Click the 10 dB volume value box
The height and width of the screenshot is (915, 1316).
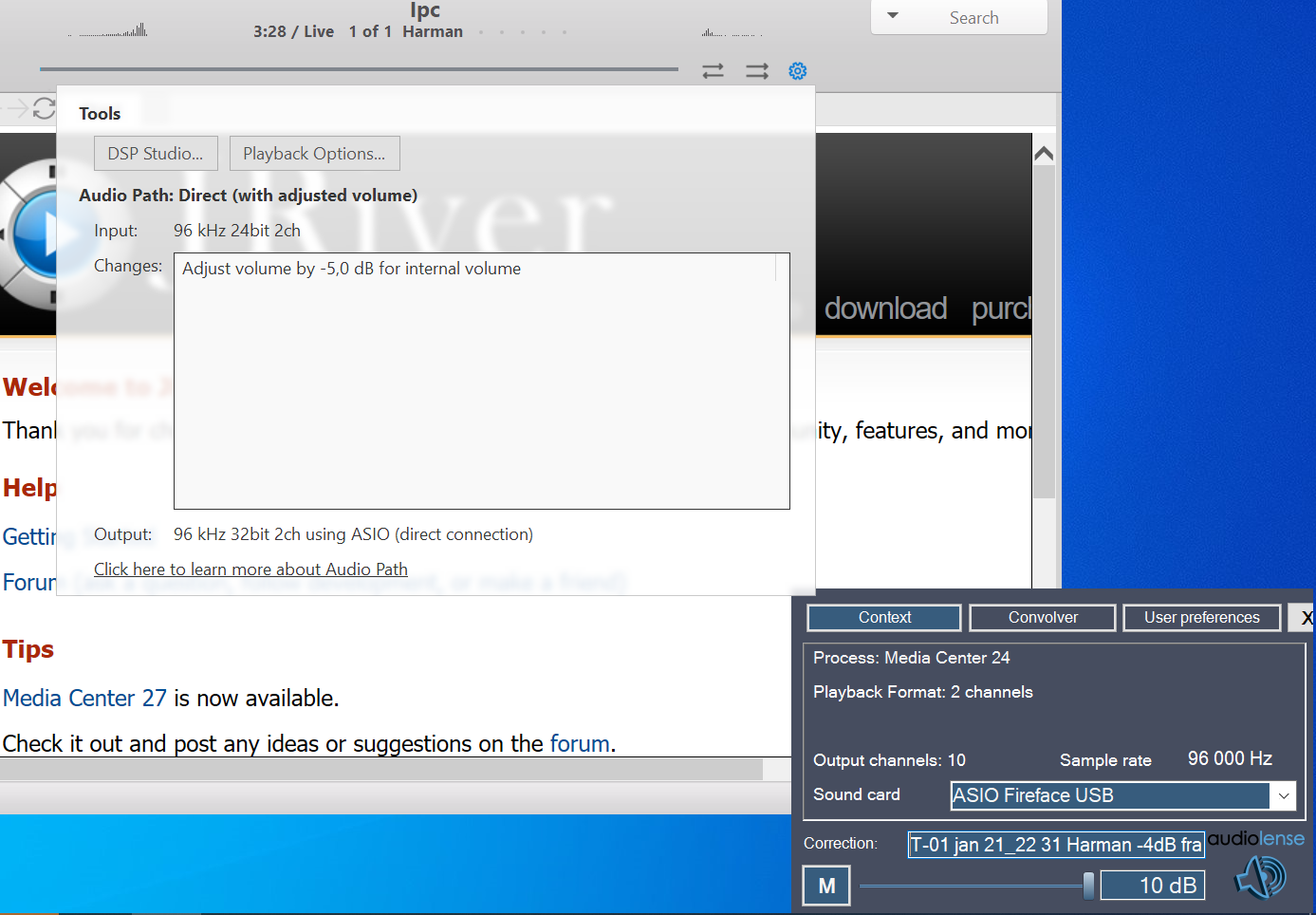point(1153,886)
